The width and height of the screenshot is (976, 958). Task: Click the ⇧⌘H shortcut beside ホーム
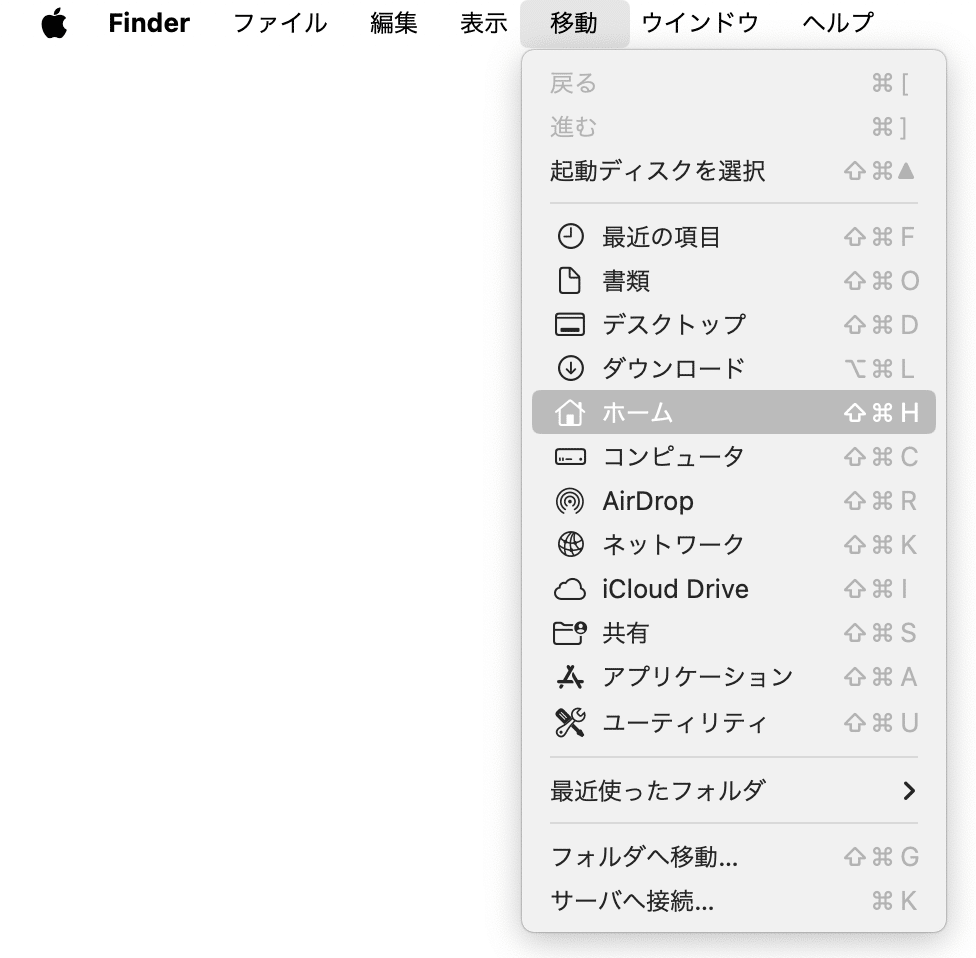(881, 412)
